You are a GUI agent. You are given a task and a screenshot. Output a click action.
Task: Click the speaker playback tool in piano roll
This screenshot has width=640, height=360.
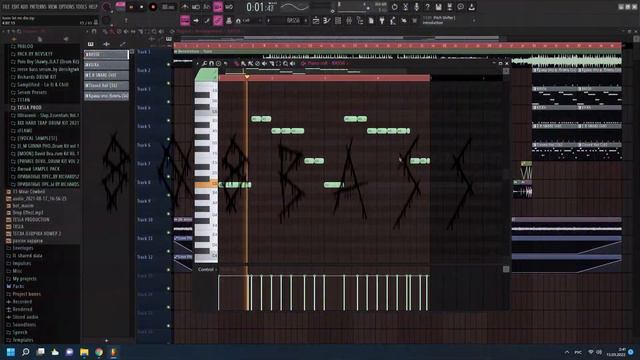click(x=292, y=64)
